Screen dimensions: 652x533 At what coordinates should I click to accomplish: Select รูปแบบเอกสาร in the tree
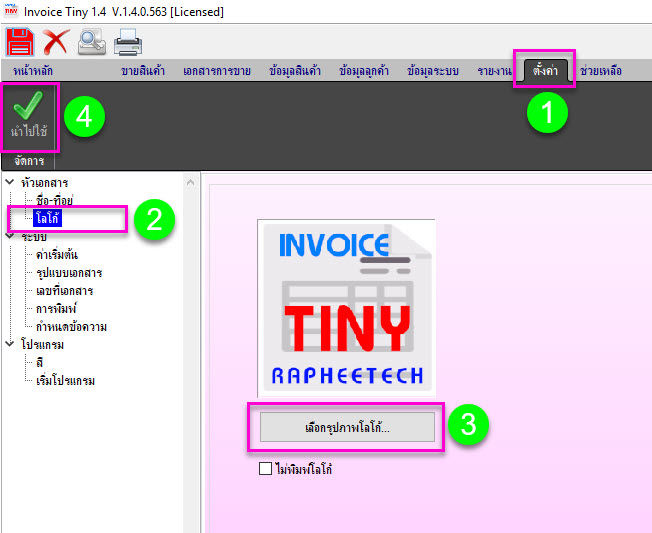point(69,273)
